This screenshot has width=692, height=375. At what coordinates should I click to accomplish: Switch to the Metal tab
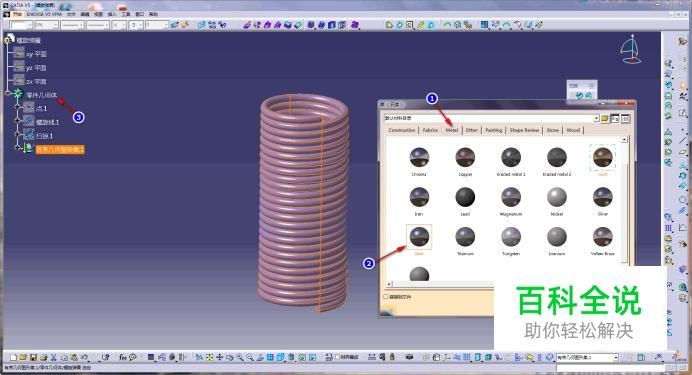point(451,130)
